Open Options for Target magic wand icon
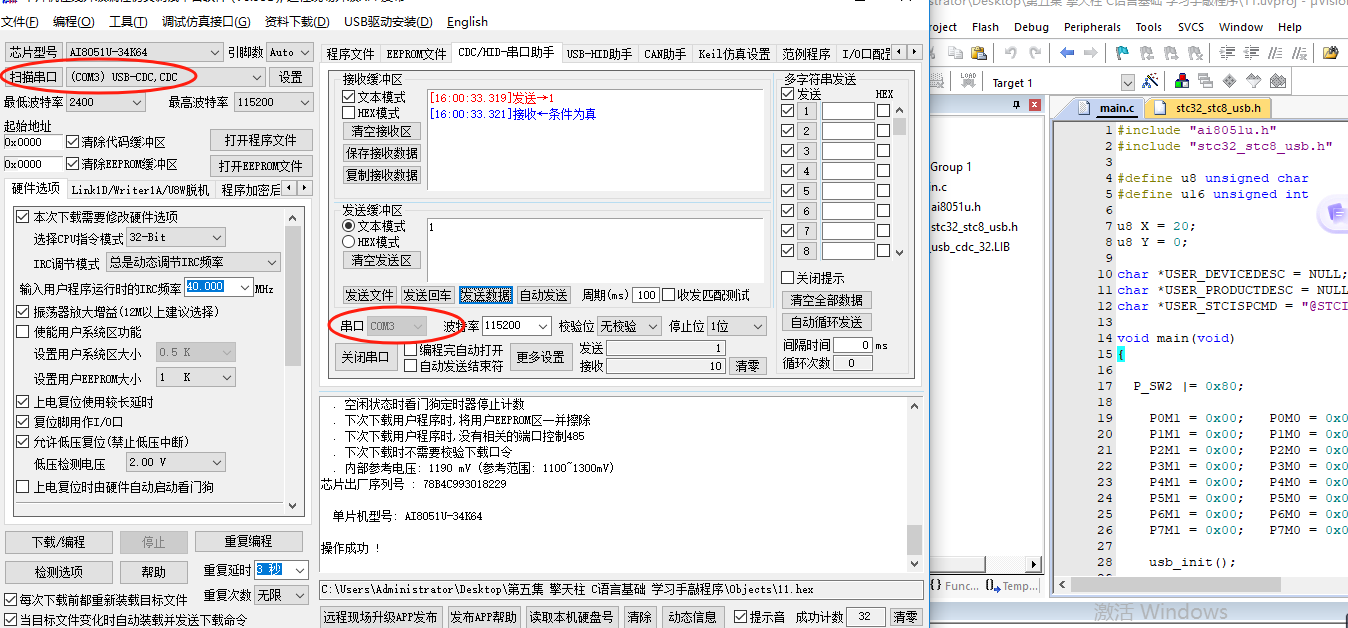Viewport: 1348px width, 628px height. click(x=1150, y=81)
